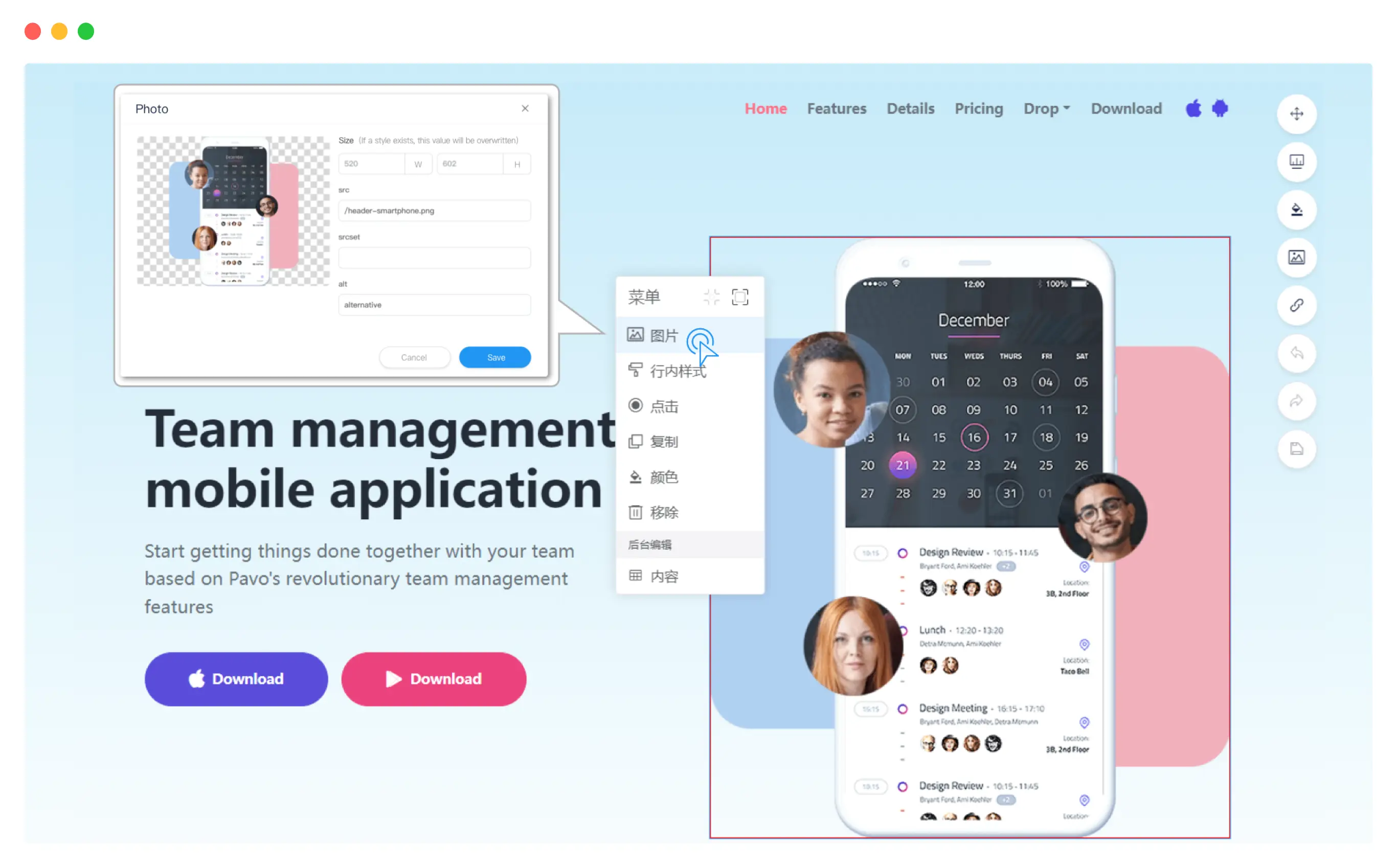This screenshot has height=868, width=1397.
Task: Click the 点击 radio button option
Action: 635,405
